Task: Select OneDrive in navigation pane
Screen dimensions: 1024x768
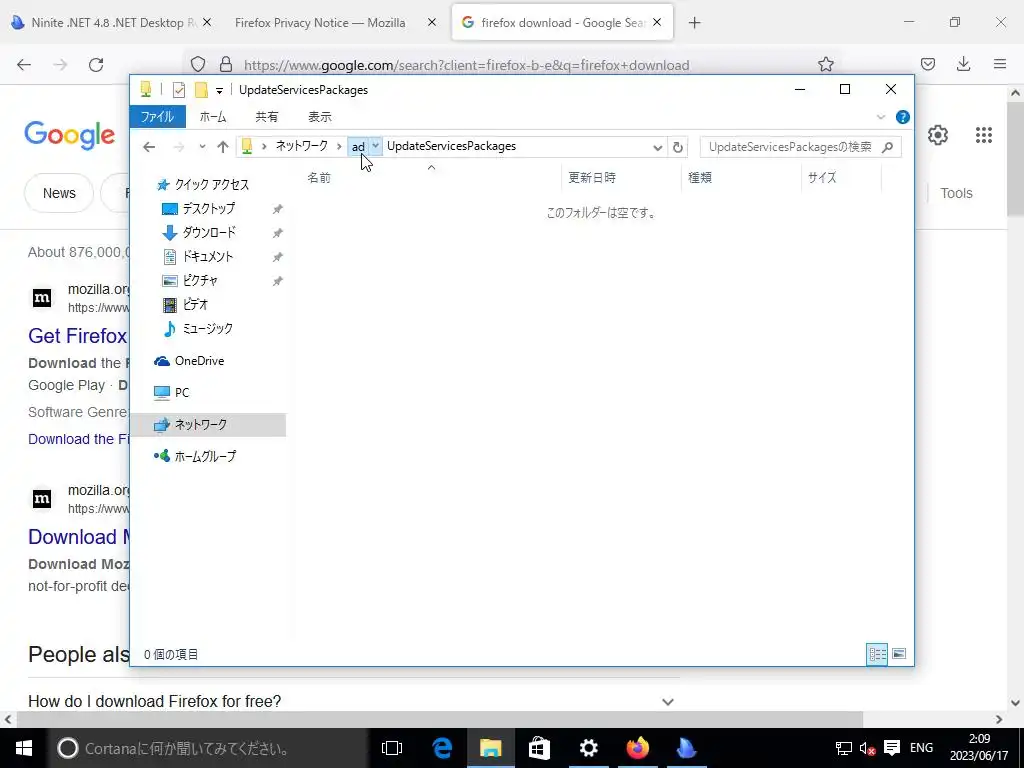Action: 199,360
